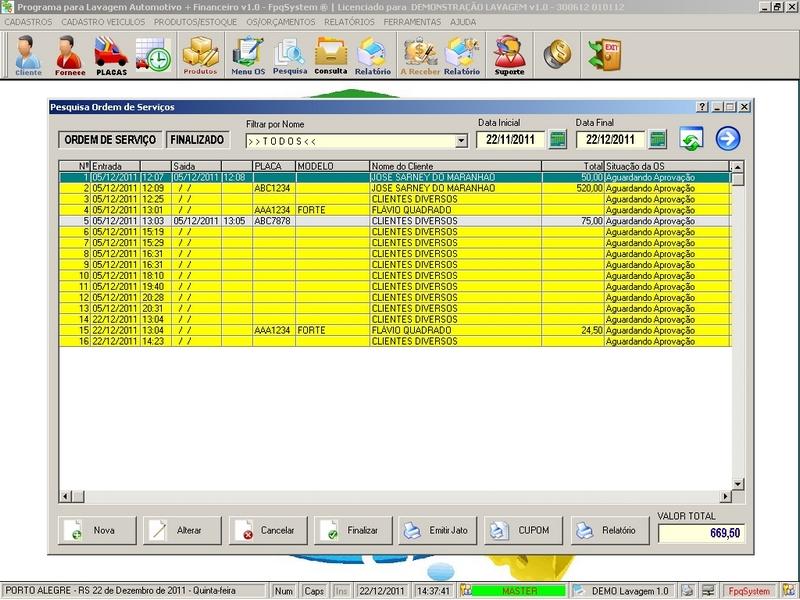Open the CADASTROS menu
Viewport: 800px width, 600px height.
(x=28, y=22)
